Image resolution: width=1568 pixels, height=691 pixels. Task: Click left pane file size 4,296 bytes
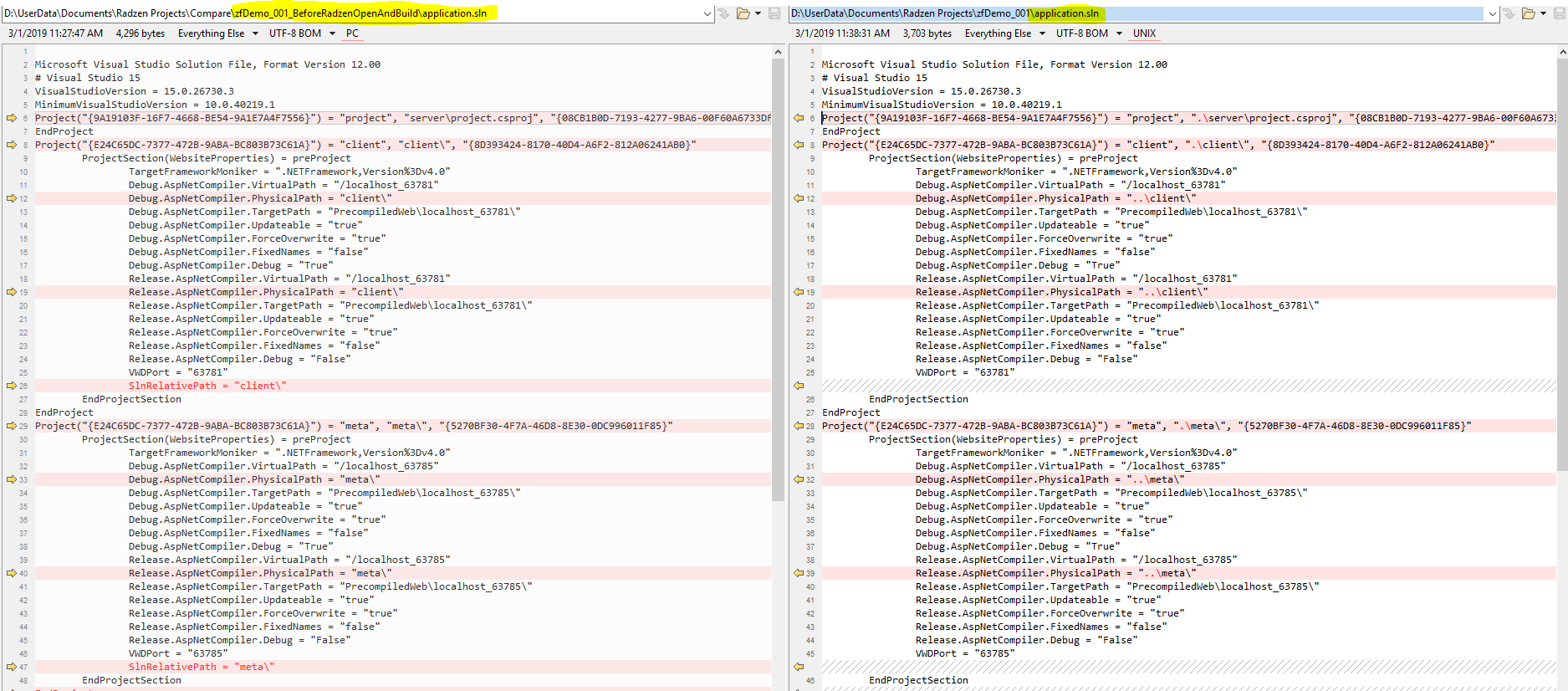[140, 33]
